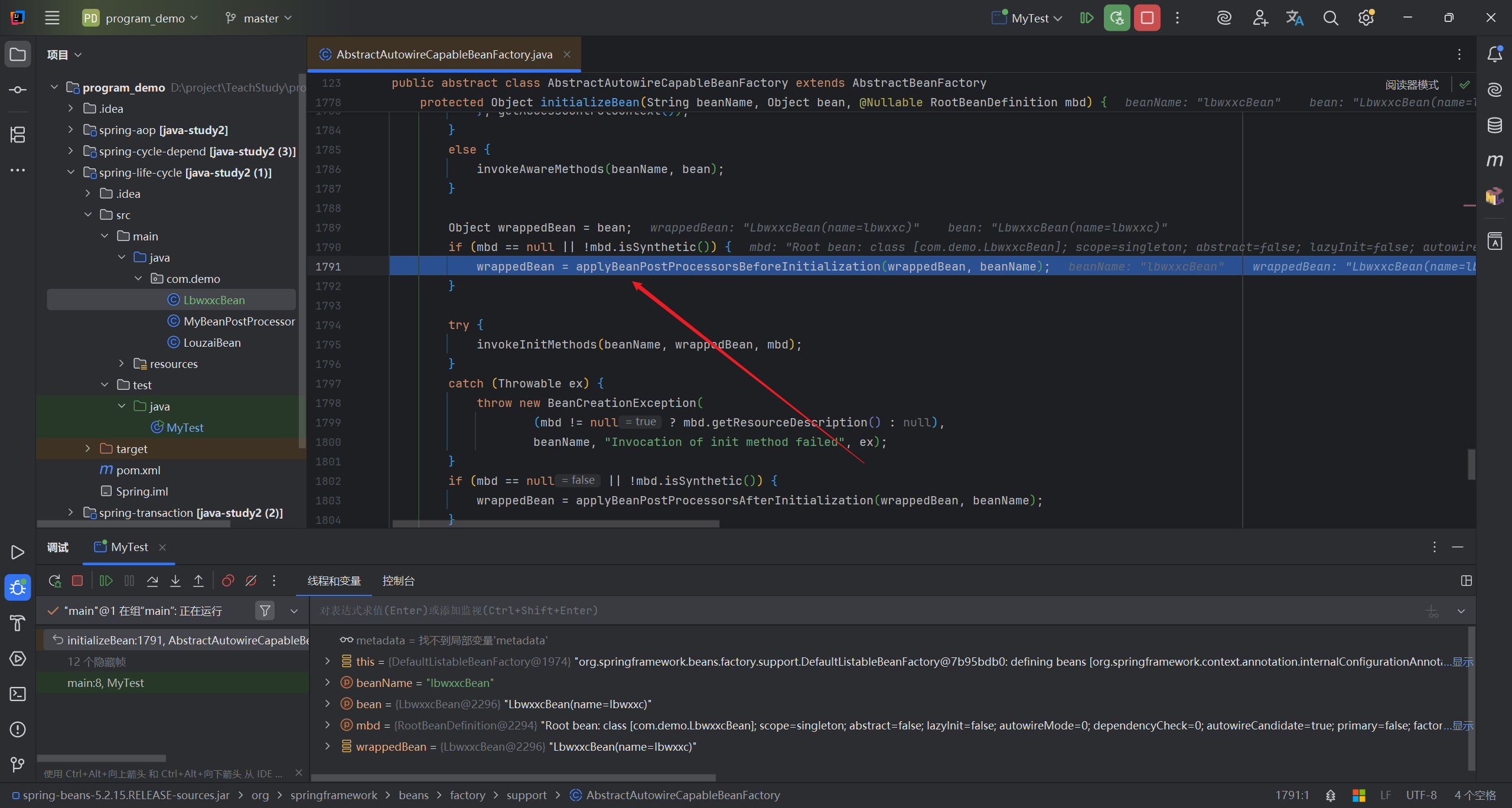Click the View Breakpoints icon
Image resolution: width=1512 pixels, height=808 pixels.
[228, 581]
